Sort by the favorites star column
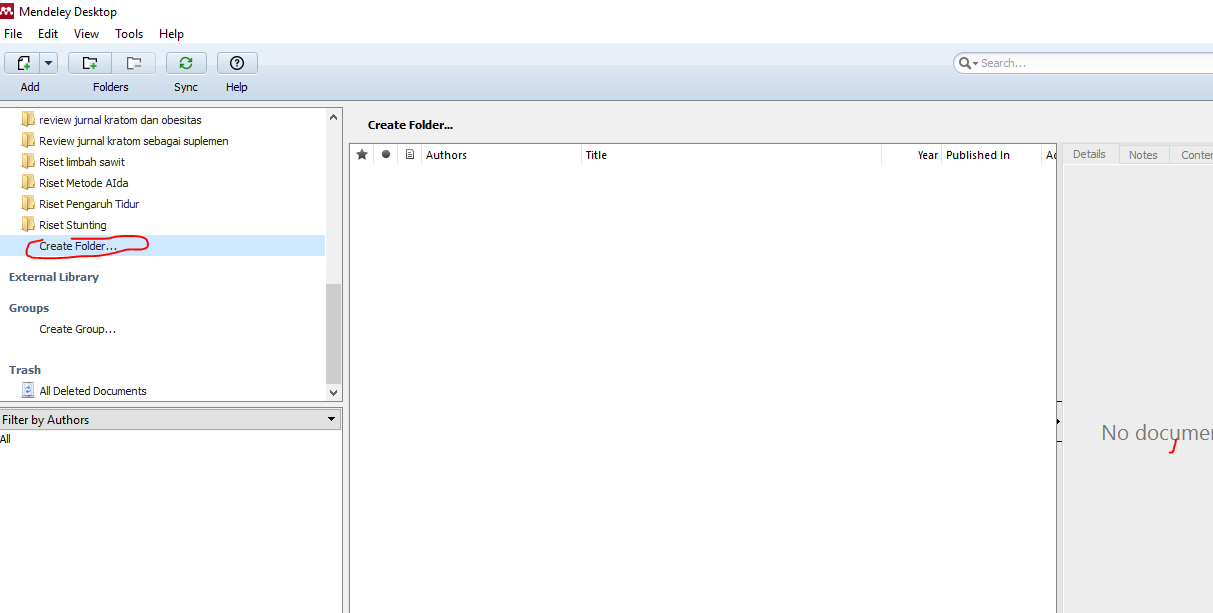 click(362, 155)
